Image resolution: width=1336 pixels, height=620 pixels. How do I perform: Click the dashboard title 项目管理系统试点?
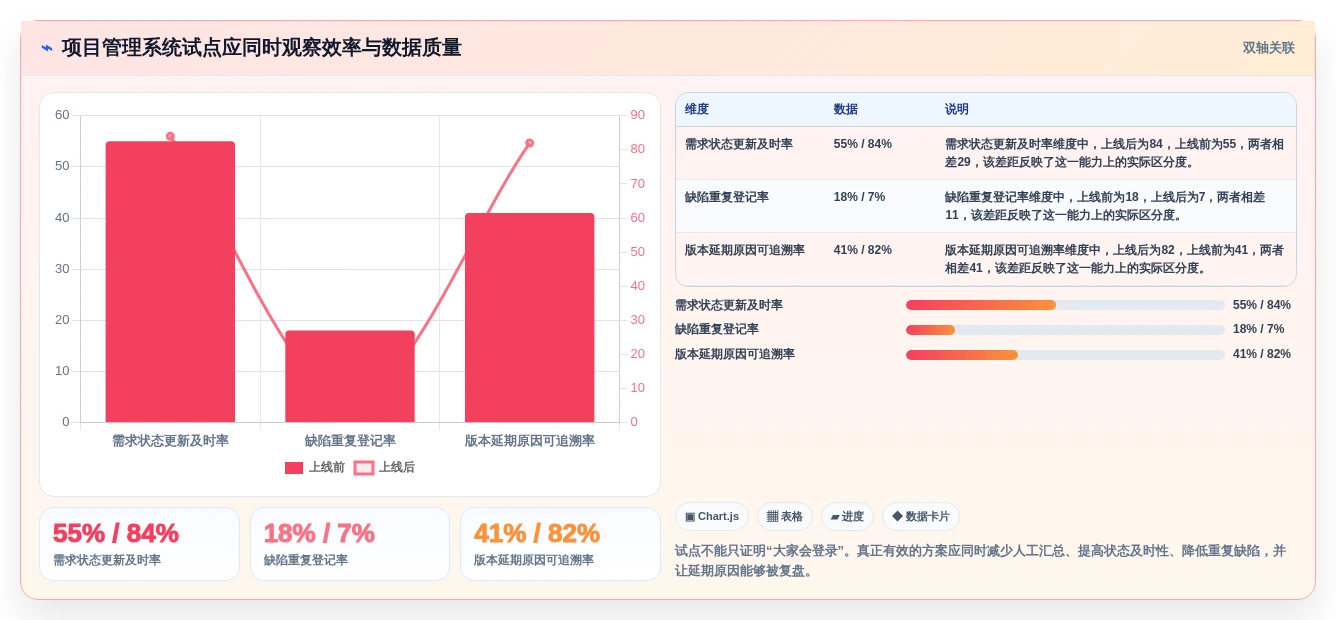tap(262, 48)
